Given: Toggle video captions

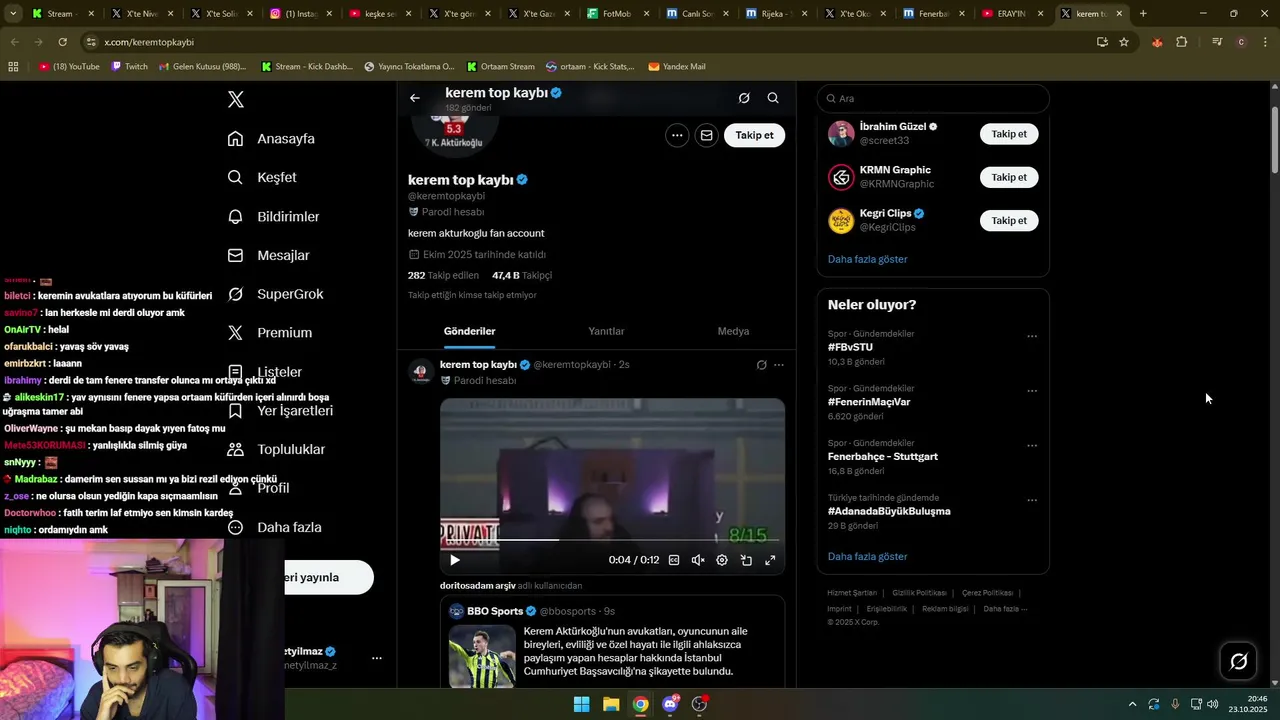Looking at the screenshot, I should click(x=674, y=560).
